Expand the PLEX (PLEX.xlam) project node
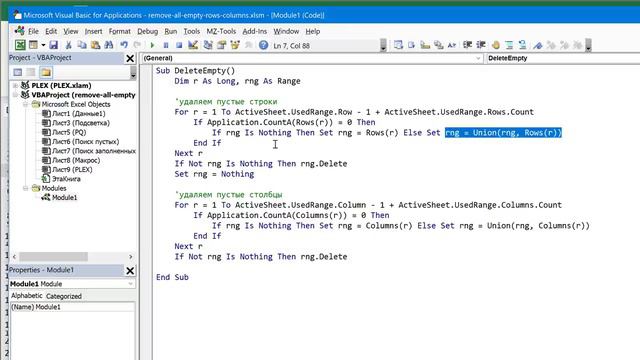The width and height of the screenshot is (640, 360). [x=16, y=85]
